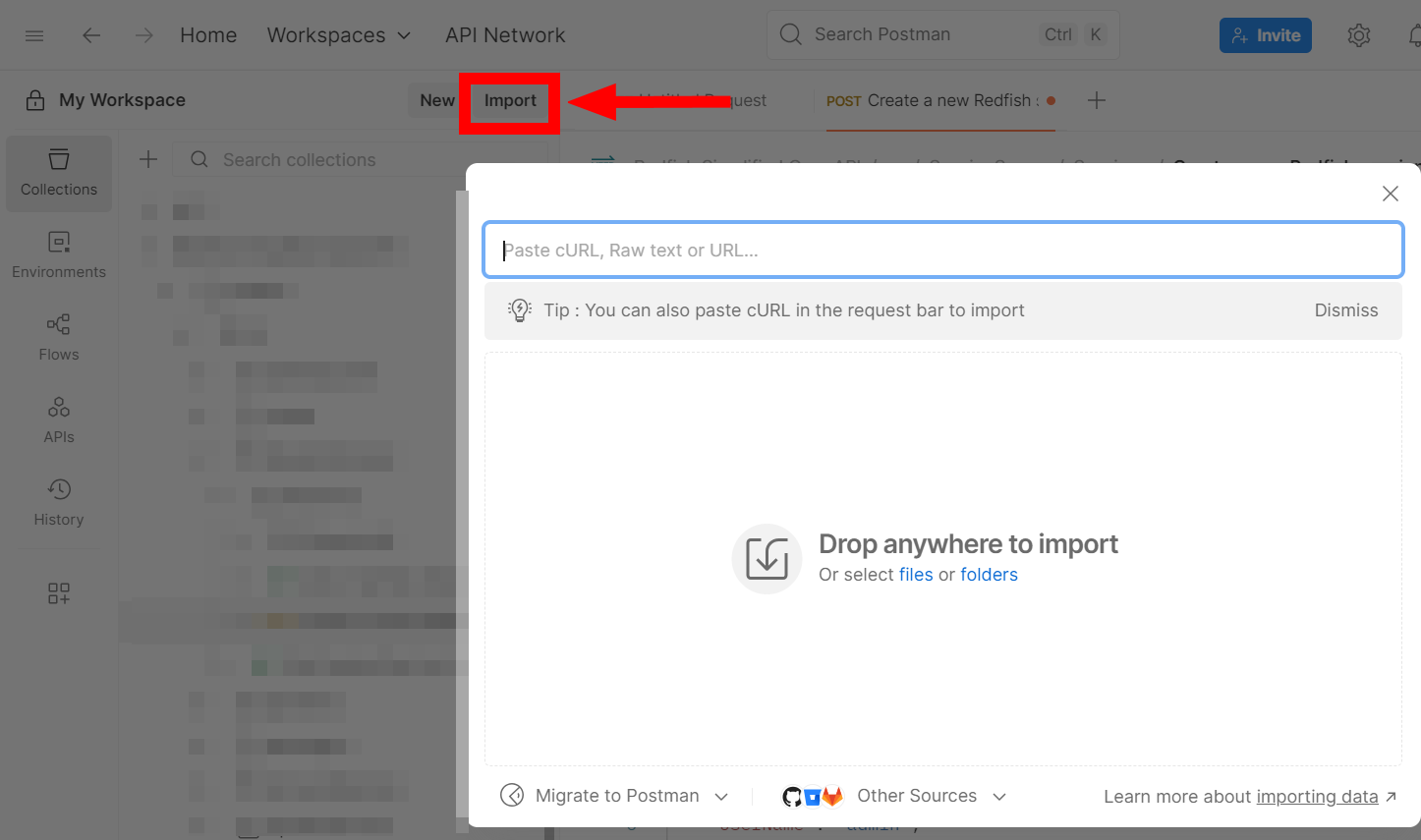Show request History in sidebar
The width and height of the screenshot is (1421, 840).
pos(59,503)
